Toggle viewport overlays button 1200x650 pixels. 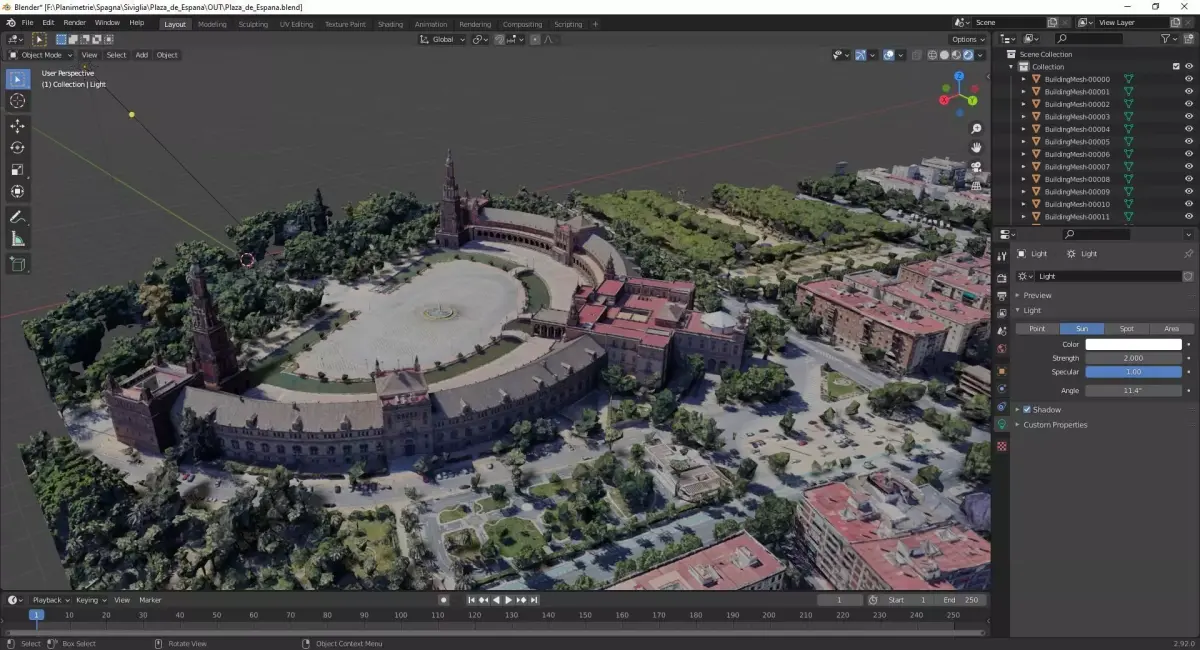coord(889,55)
